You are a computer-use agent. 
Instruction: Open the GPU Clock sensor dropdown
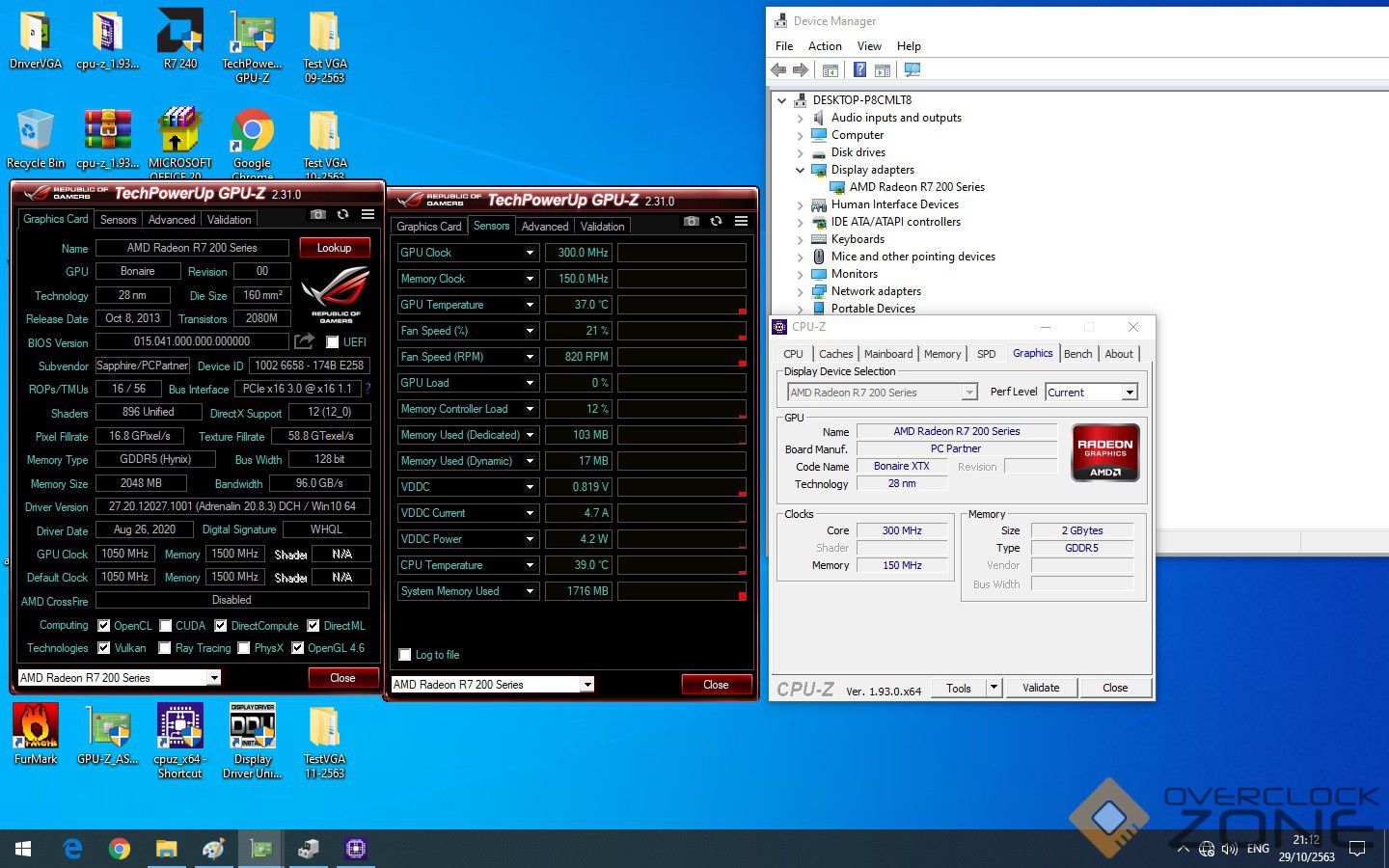point(530,253)
